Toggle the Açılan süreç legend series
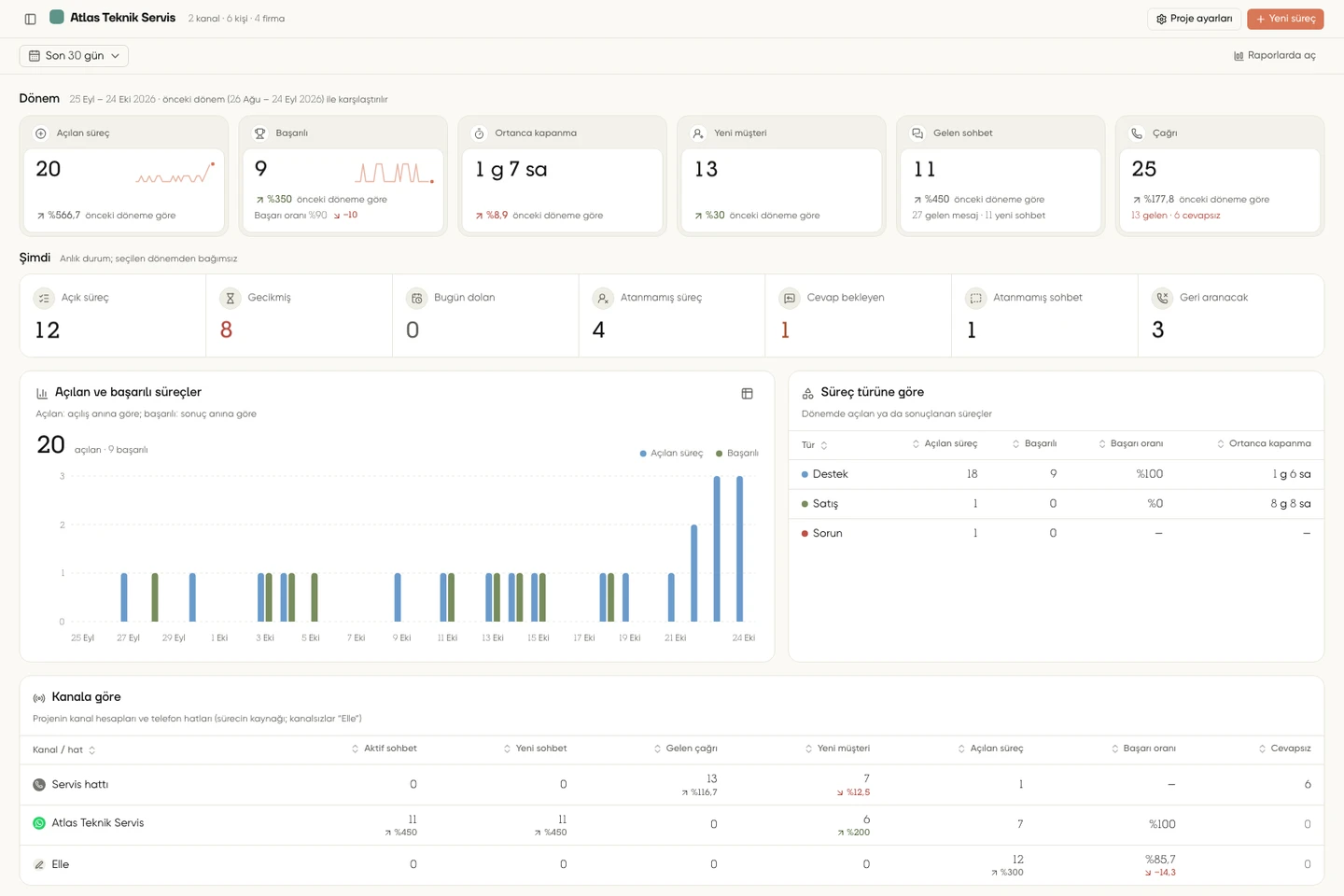Viewport: 1344px width, 896px height. point(671,454)
